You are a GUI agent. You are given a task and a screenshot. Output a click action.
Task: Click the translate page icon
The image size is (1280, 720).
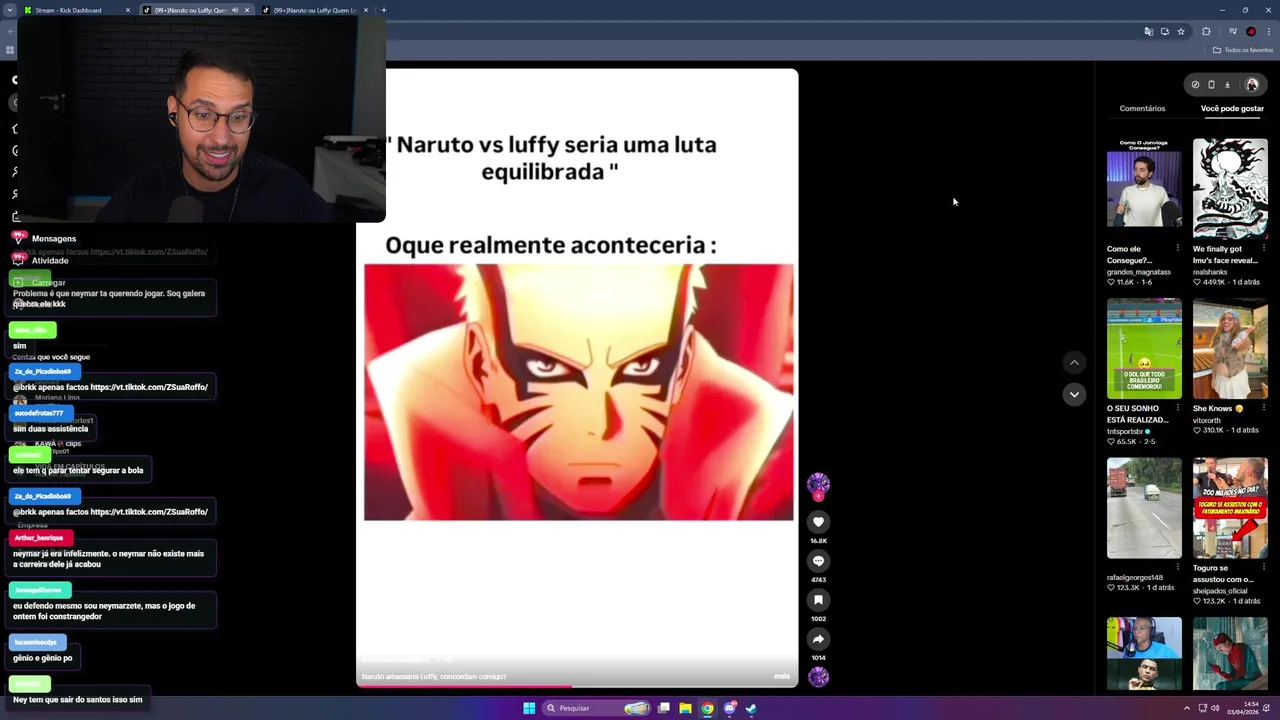[1148, 31]
